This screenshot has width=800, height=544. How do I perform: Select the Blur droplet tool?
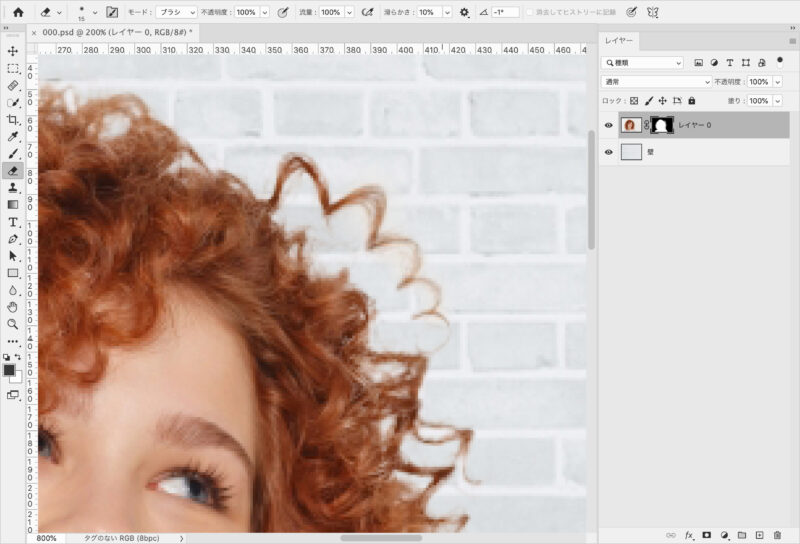pyautogui.click(x=13, y=290)
